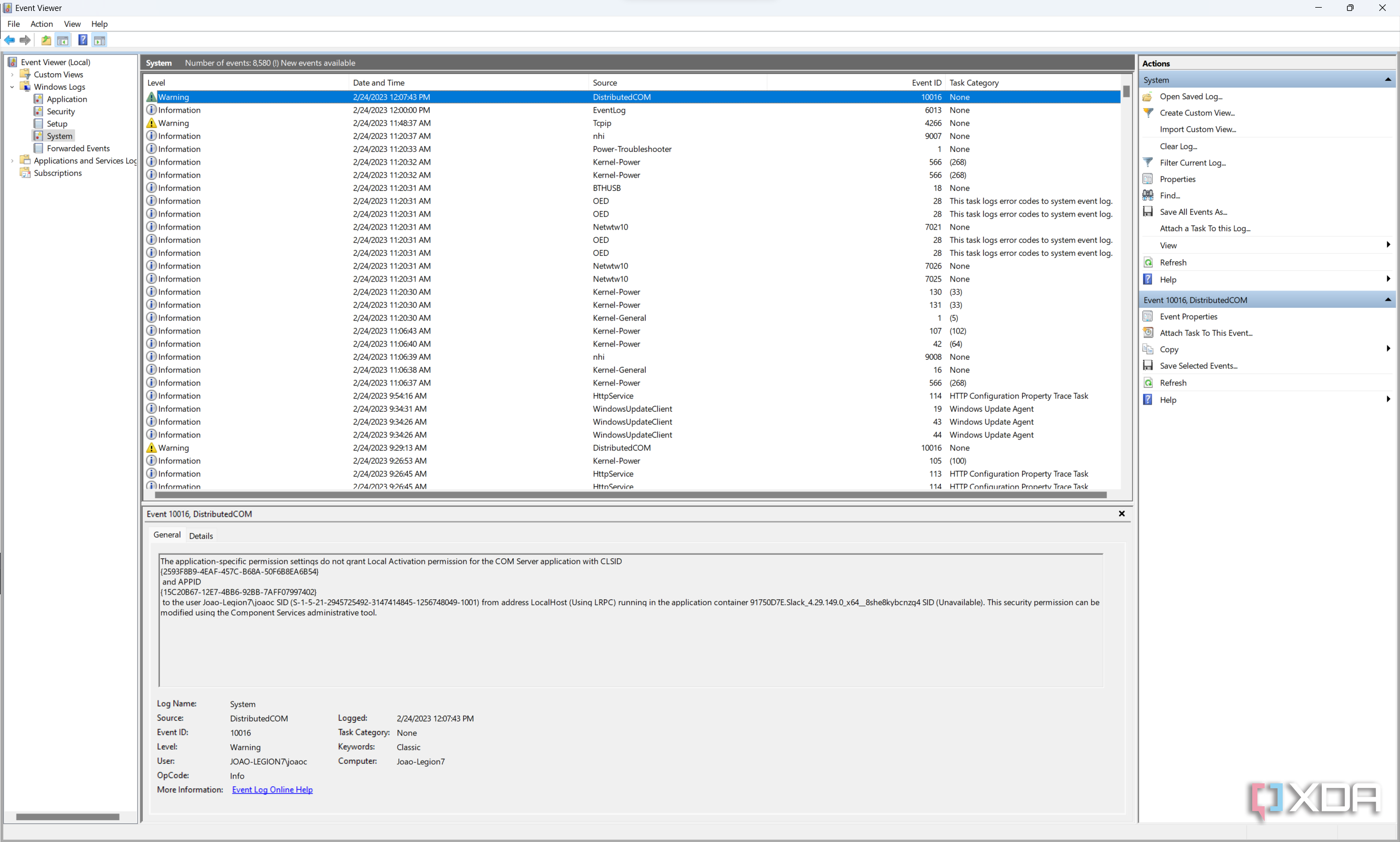Click the Forward arrow toolbar icon

pos(25,40)
